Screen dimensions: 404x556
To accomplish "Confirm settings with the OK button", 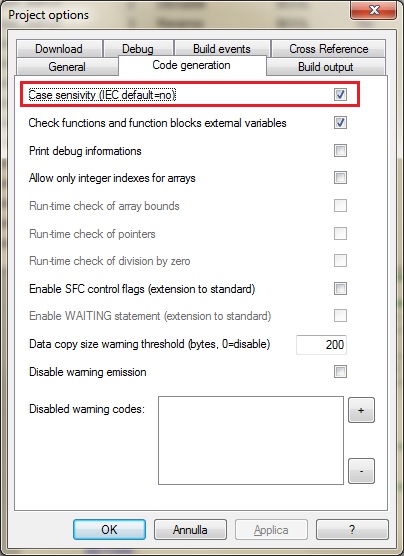I will coord(109,530).
